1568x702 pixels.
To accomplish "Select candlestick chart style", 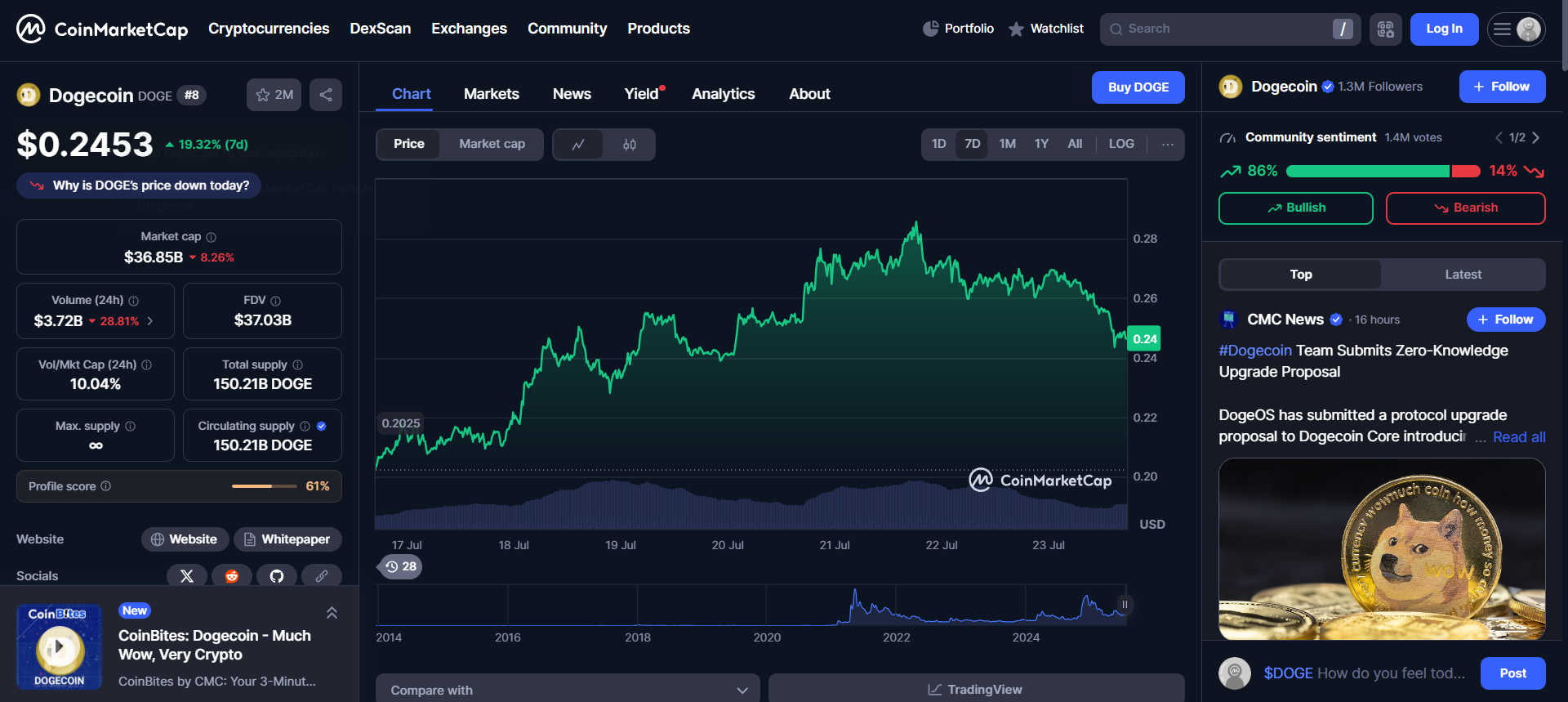I will coord(630,145).
